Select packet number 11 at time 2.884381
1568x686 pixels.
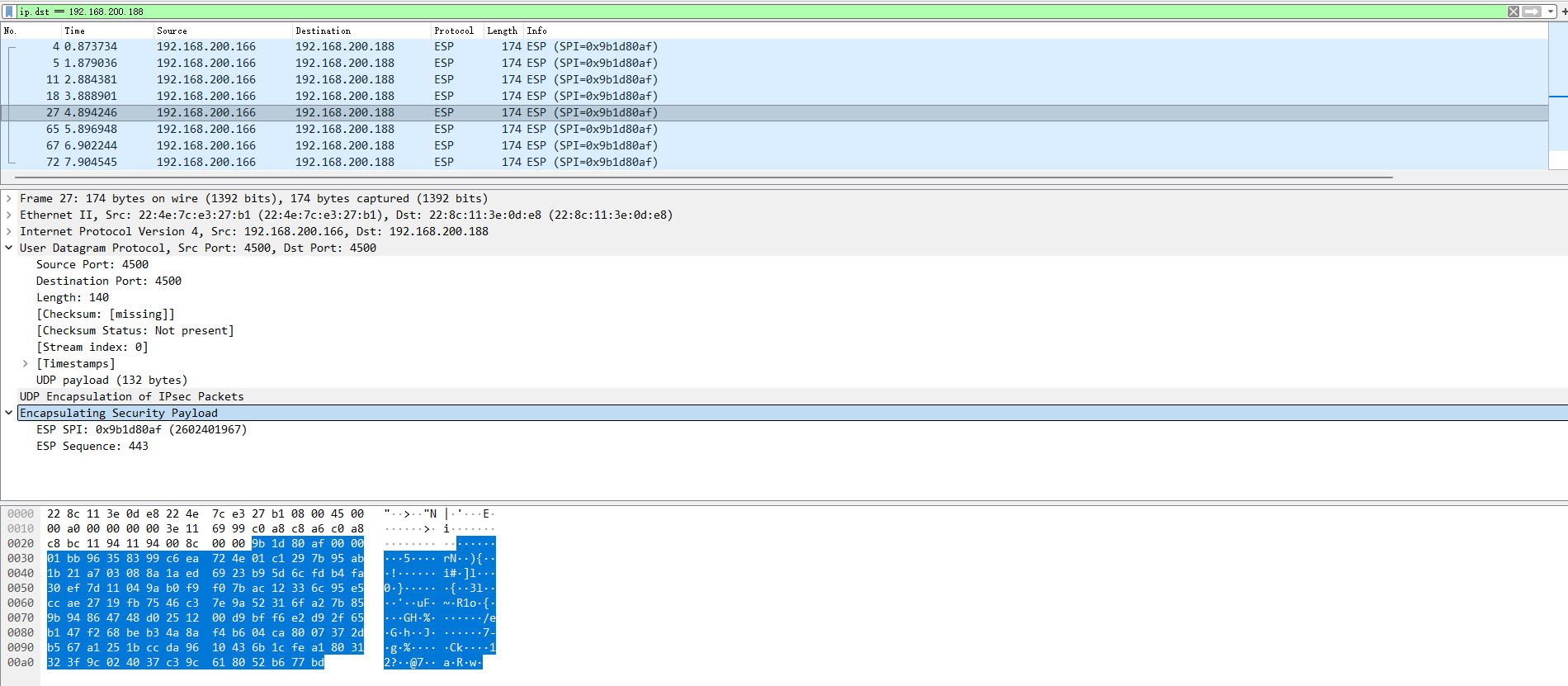click(x=774, y=80)
